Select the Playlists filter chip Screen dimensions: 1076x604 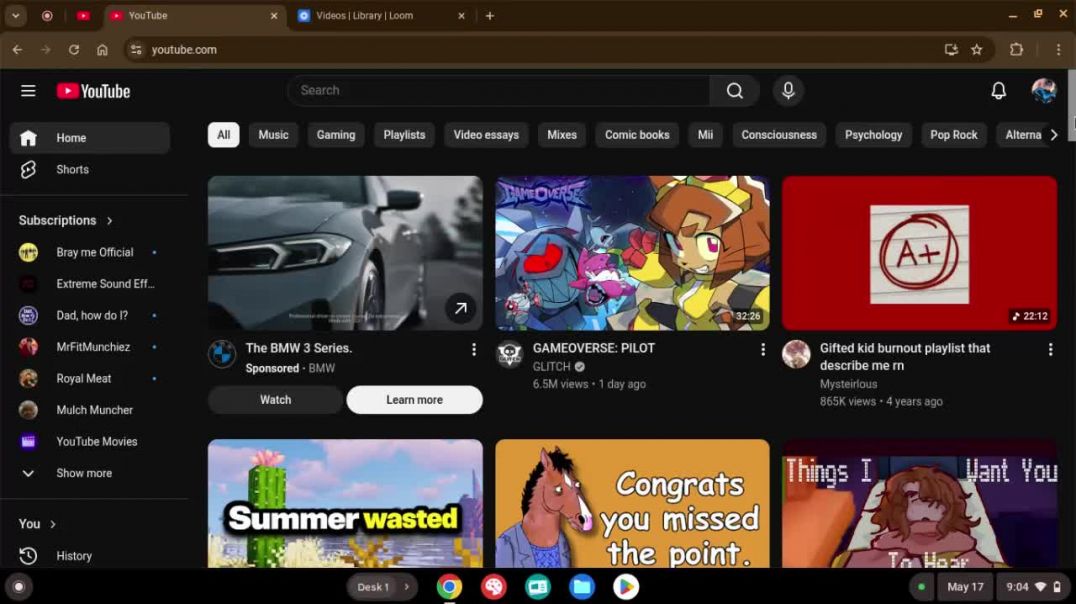(404, 135)
